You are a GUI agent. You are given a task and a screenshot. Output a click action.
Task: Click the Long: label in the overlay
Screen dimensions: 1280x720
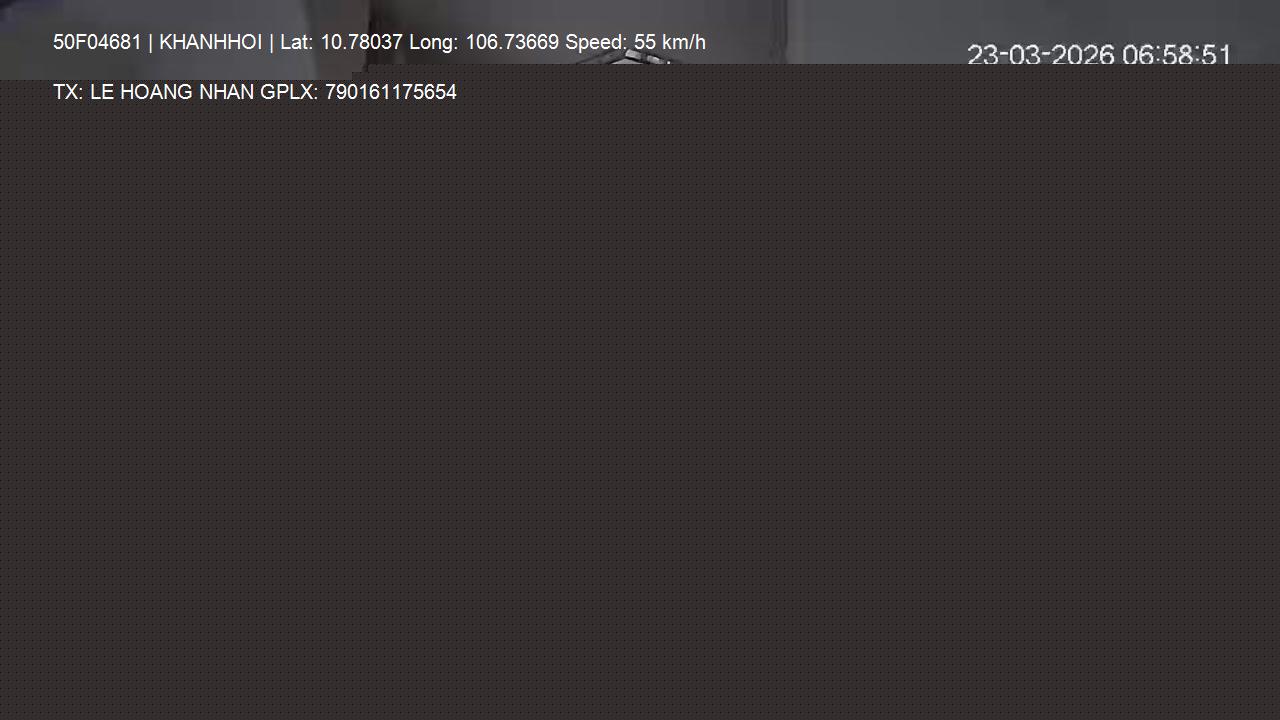434,42
